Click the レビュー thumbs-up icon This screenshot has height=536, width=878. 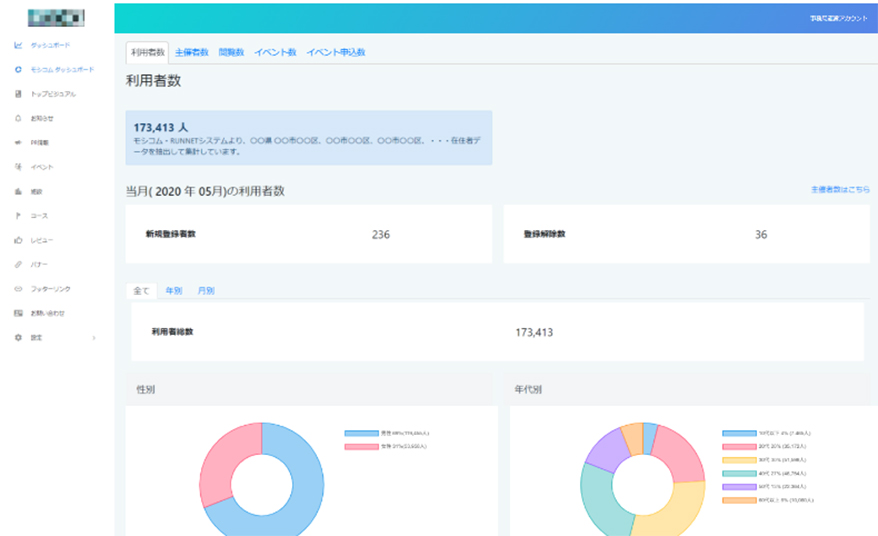[x=18, y=240]
